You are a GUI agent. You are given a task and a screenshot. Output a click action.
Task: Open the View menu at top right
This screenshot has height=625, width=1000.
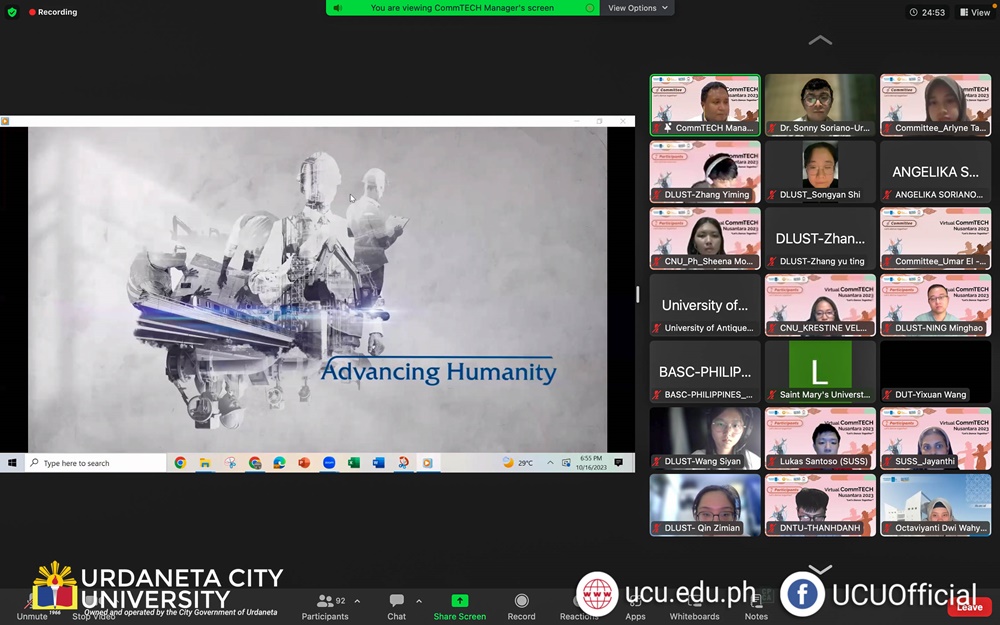(x=975, y=12)
